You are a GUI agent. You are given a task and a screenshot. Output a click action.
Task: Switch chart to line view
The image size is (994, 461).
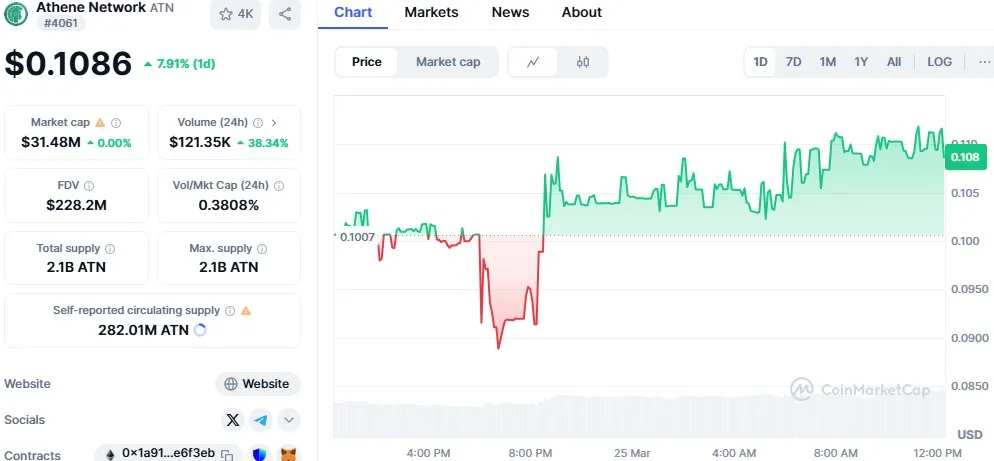pyautogui.click(x=534, y=62)
